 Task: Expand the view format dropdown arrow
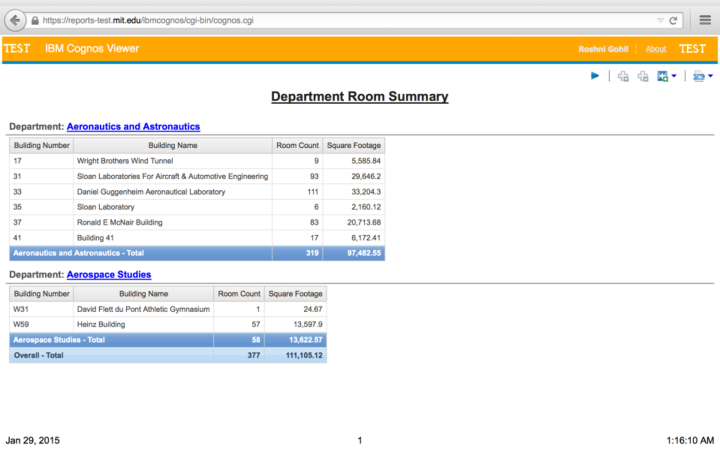pyautogui.click(x=710, y=76)
